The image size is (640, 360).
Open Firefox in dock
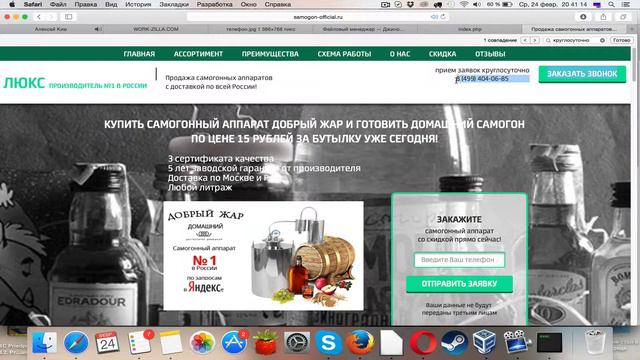(360, 342)
